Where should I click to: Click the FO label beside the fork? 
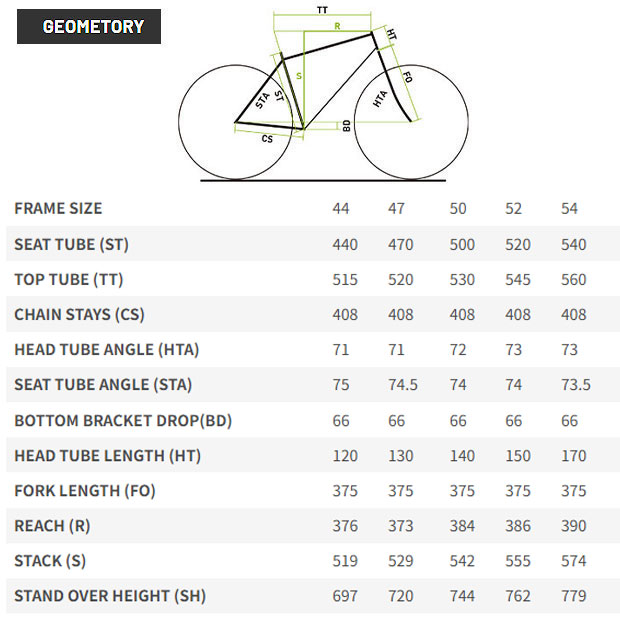(x=407, y=77)
